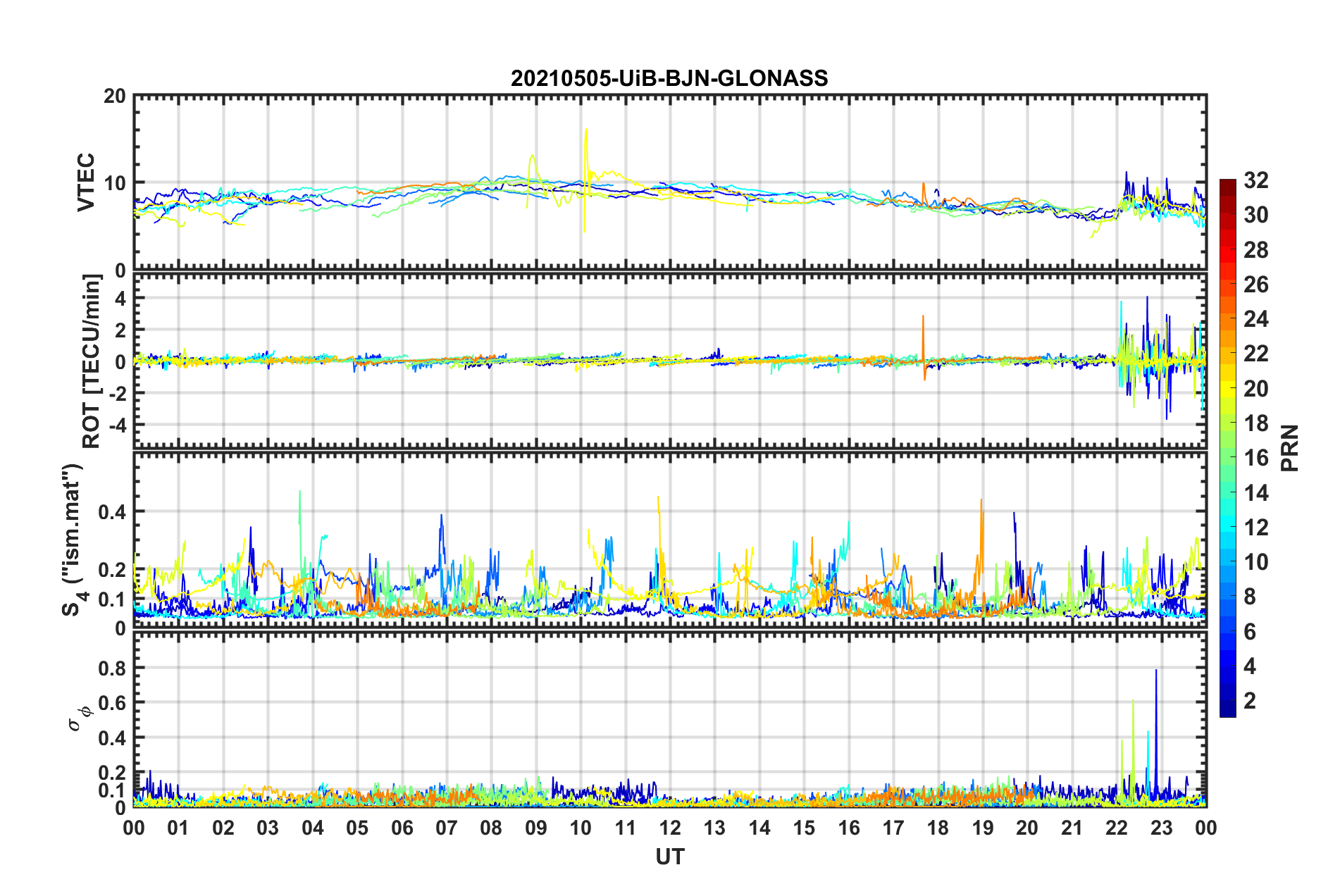Screen dimensions: 1340x896
Task: Click inside the VTEC plot area
Action: coord(670,182)
